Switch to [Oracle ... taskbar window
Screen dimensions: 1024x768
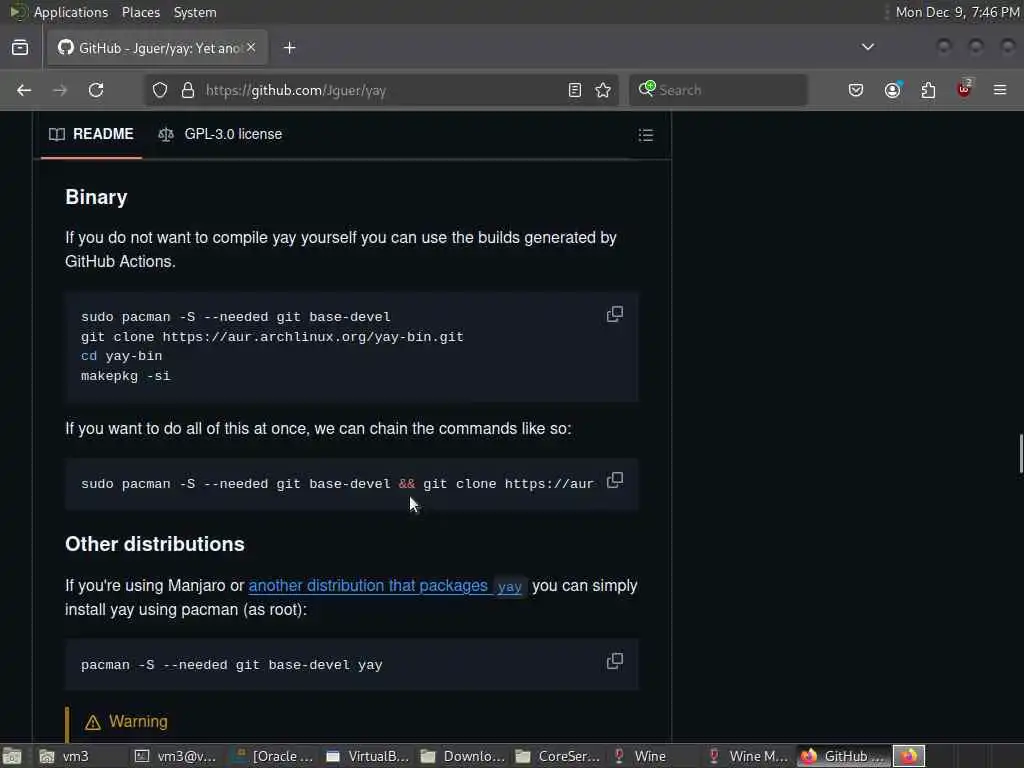pos(272,756)
